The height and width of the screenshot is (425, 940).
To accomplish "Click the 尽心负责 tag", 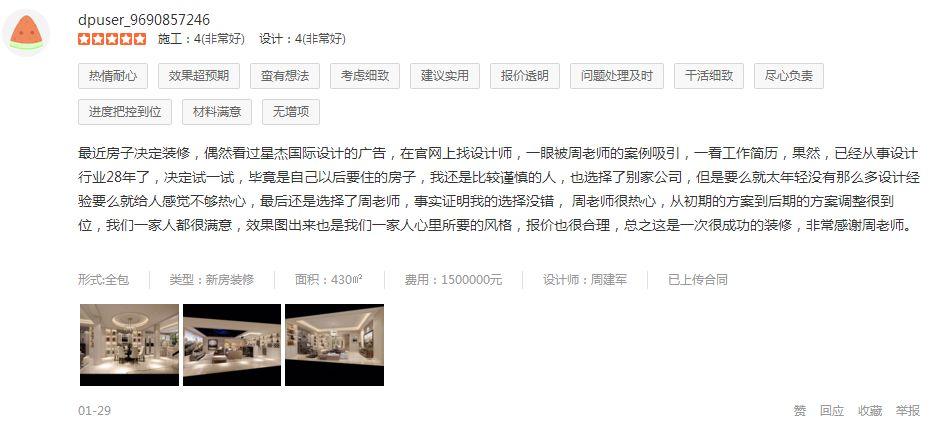I will pos(789,76).
